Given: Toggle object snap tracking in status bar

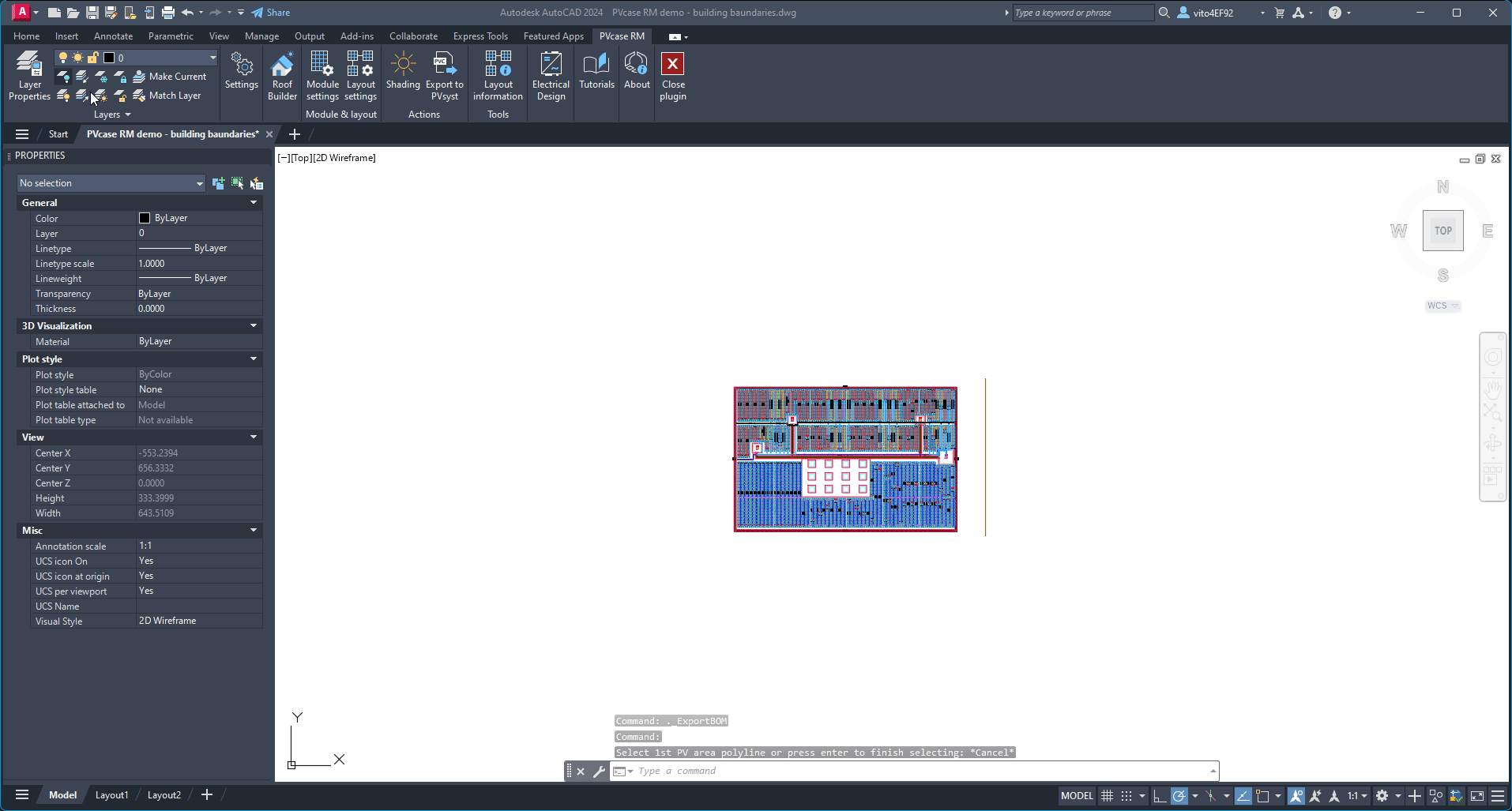Looking at the screenshot, I should tap(1243, 796).
